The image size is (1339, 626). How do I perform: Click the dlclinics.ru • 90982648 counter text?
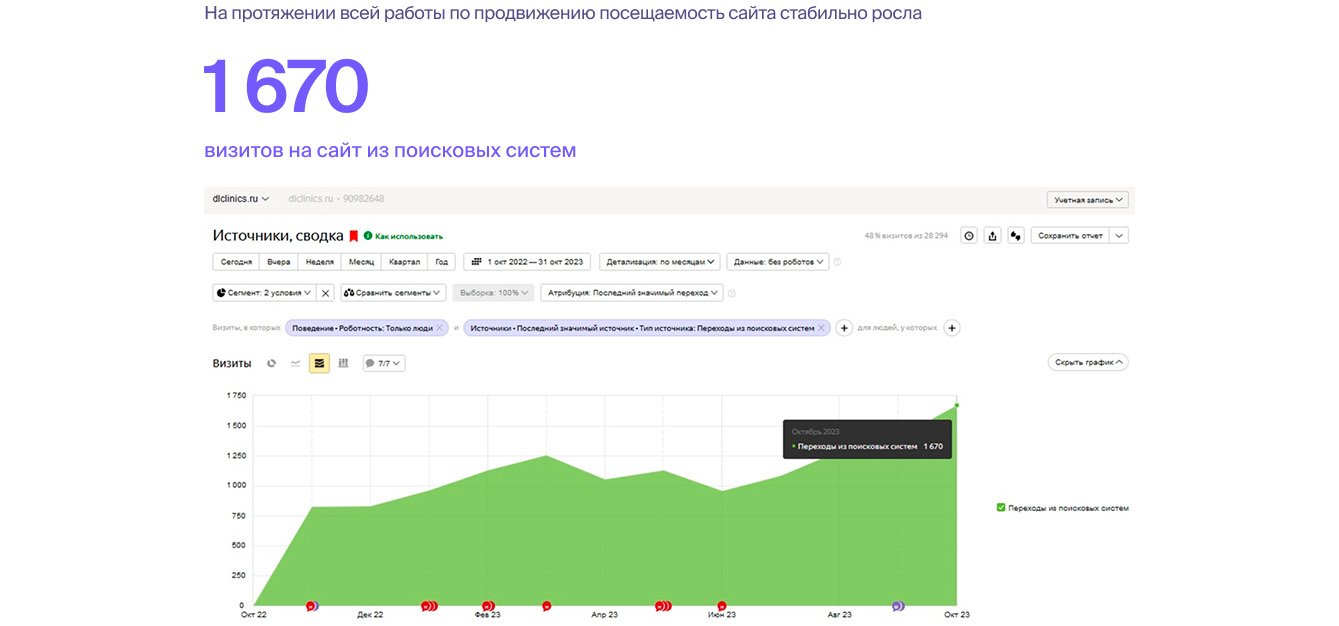click(x=336, y=199)
